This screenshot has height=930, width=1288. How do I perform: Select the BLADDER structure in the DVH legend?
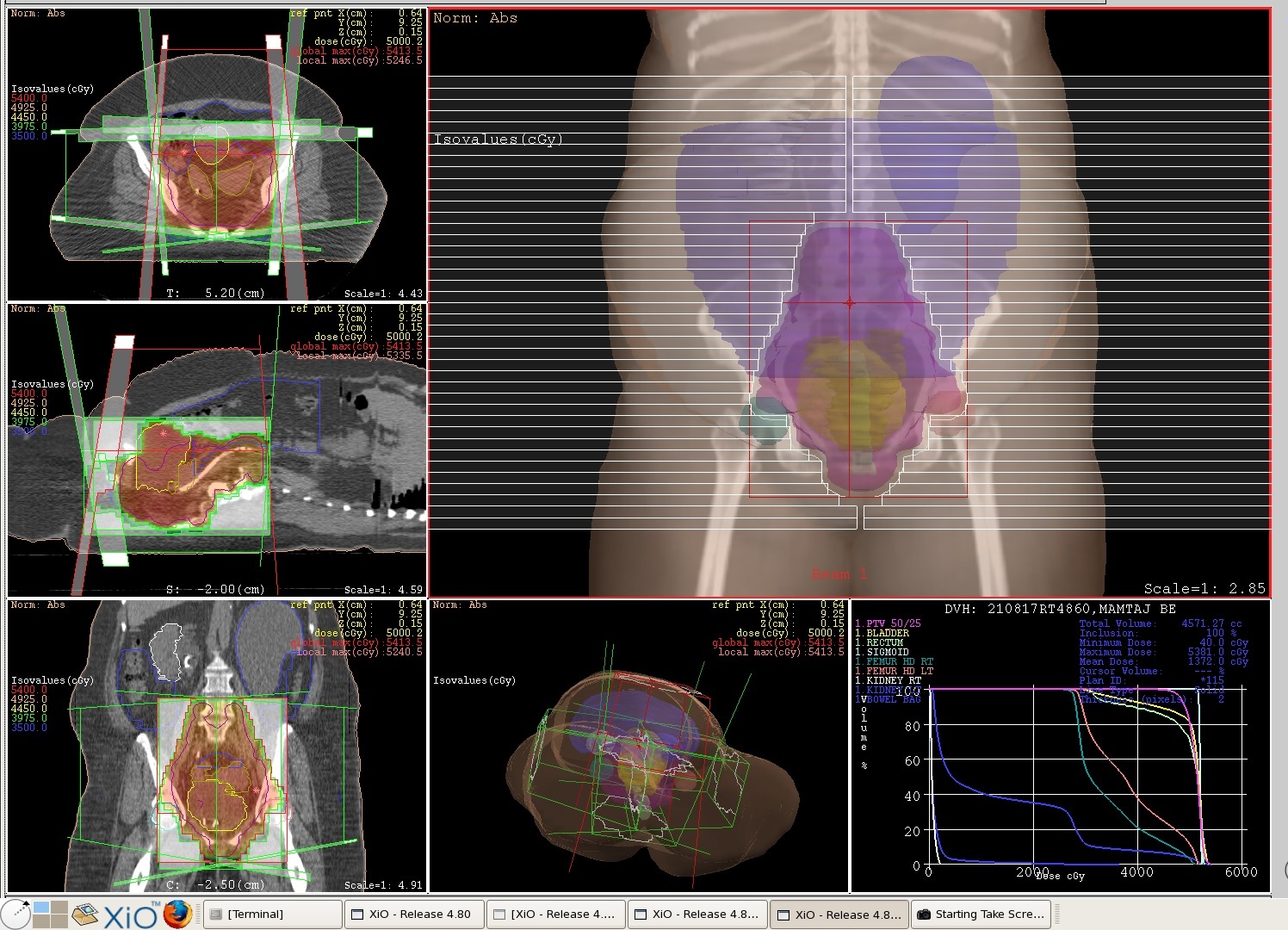[x=882, y=633]
